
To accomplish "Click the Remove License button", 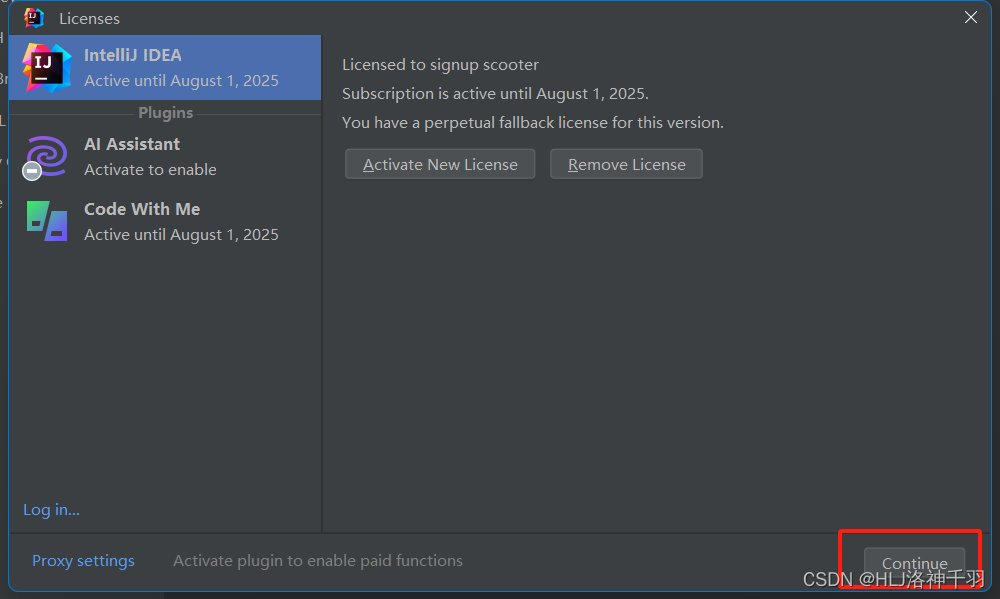I will pyautogui.click(x=626, y=164).
